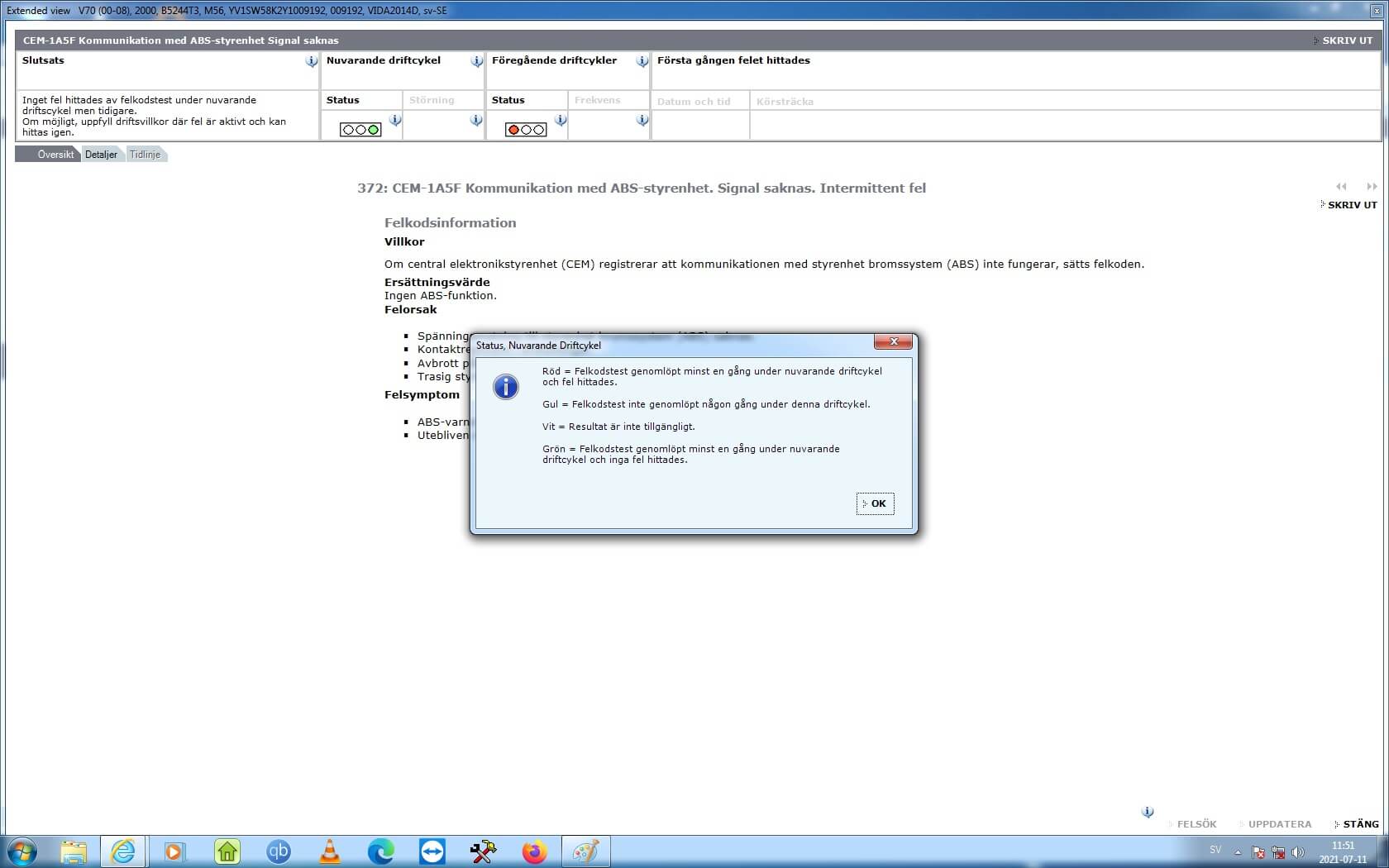This screenshot has height=868, width=1389.
Task: Open info for previous cycles Status indicator
Action: [x=561, y=121]
